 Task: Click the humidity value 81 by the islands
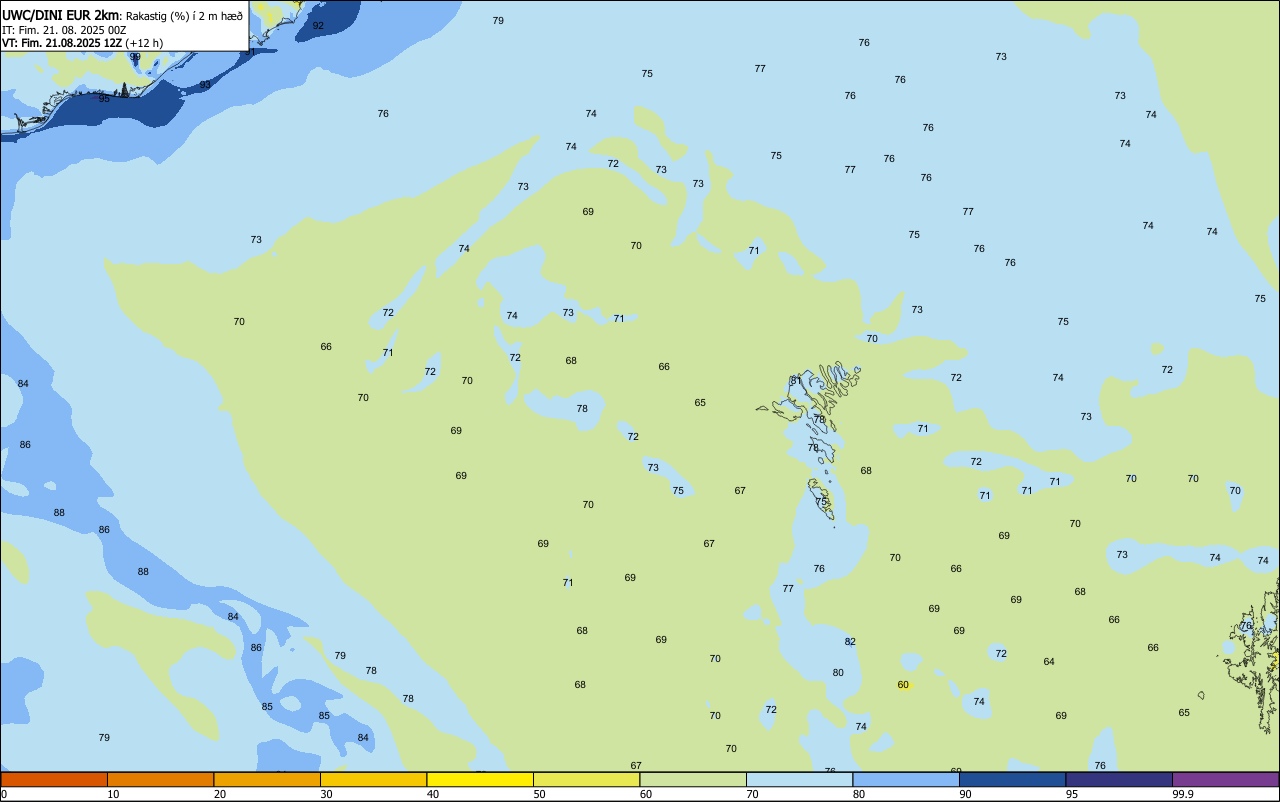pyautogui.click(x=796, y=381)
